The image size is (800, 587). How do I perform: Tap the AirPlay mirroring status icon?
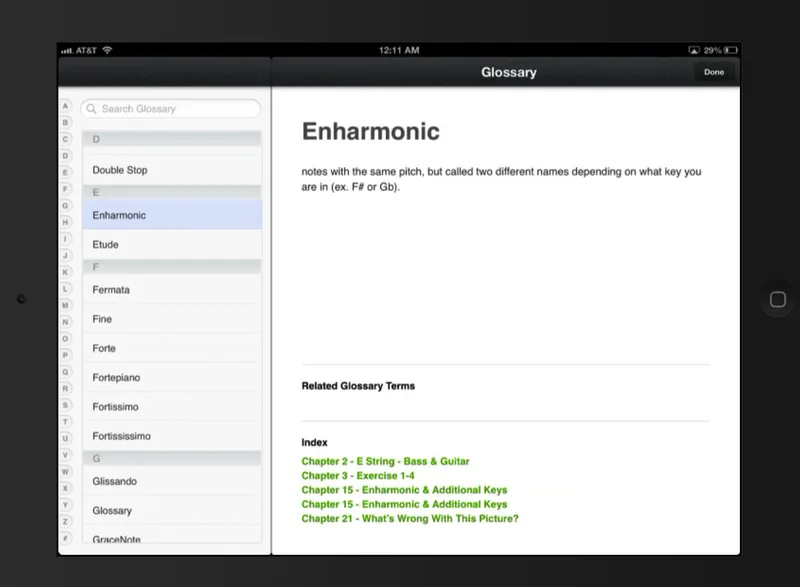point(694,50)
